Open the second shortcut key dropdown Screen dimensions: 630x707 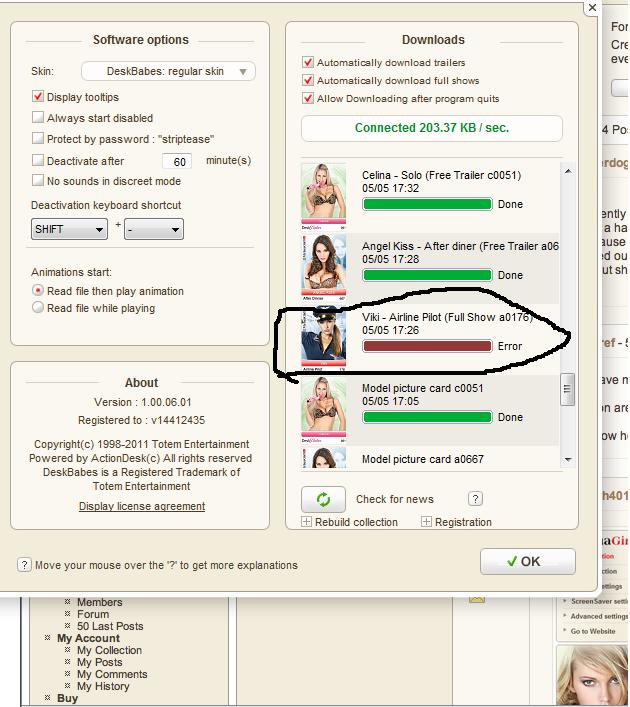tap(154, 229)
